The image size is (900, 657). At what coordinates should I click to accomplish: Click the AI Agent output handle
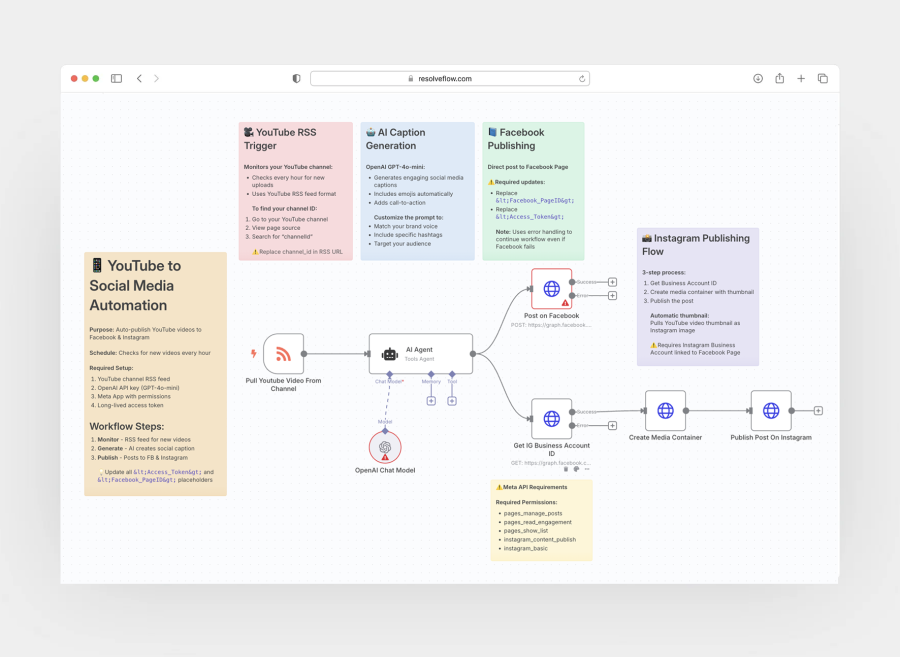point(473,354)
